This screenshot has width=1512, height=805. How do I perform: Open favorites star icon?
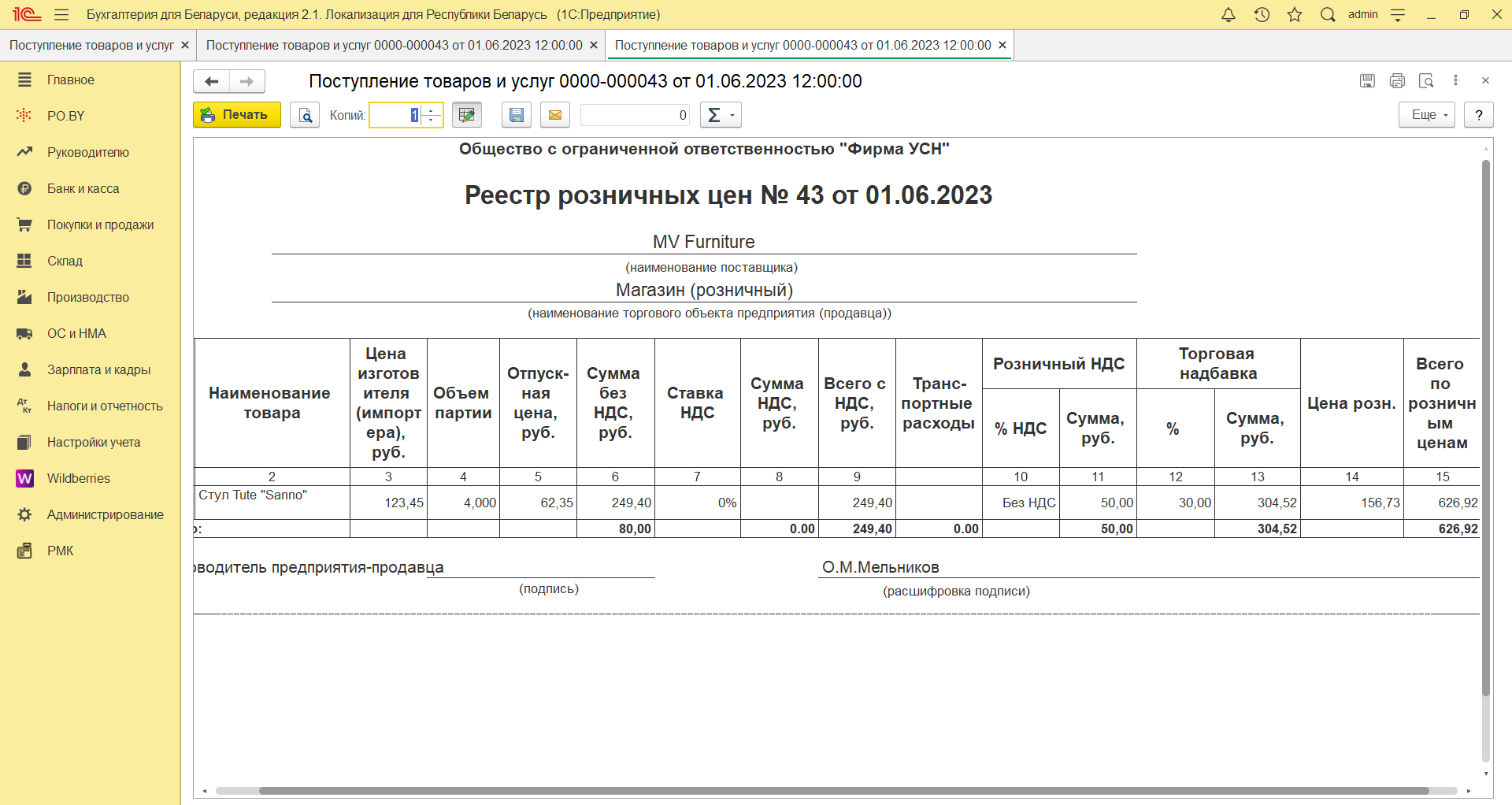click(1295, 14)
